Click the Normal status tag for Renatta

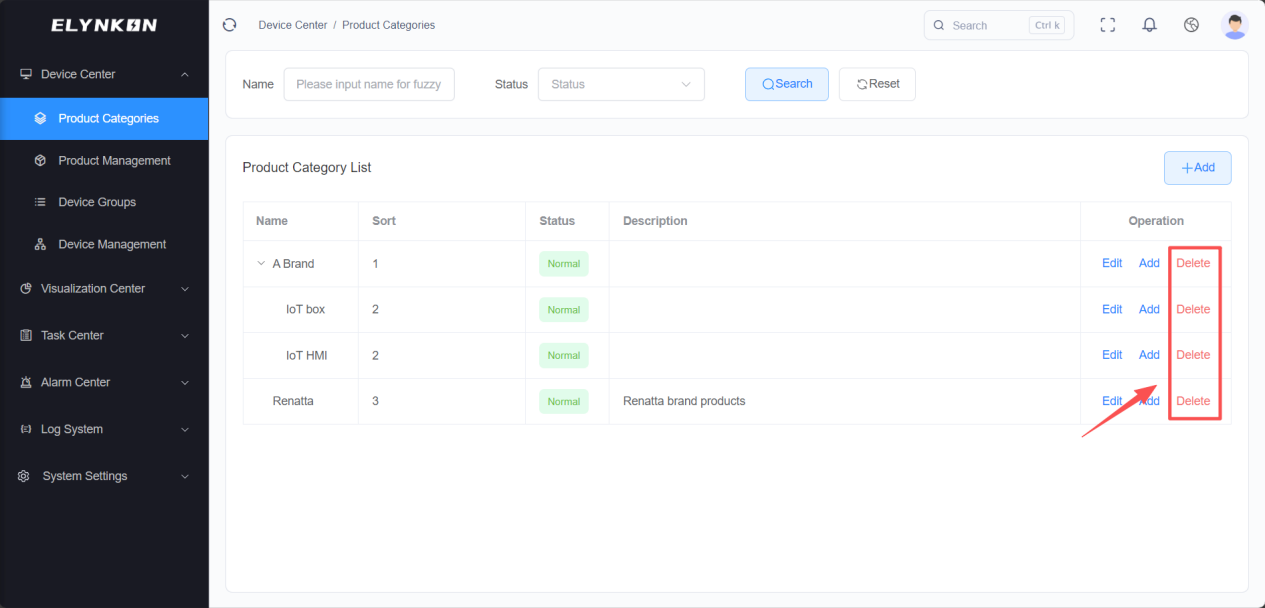click(x=564, y=402)
